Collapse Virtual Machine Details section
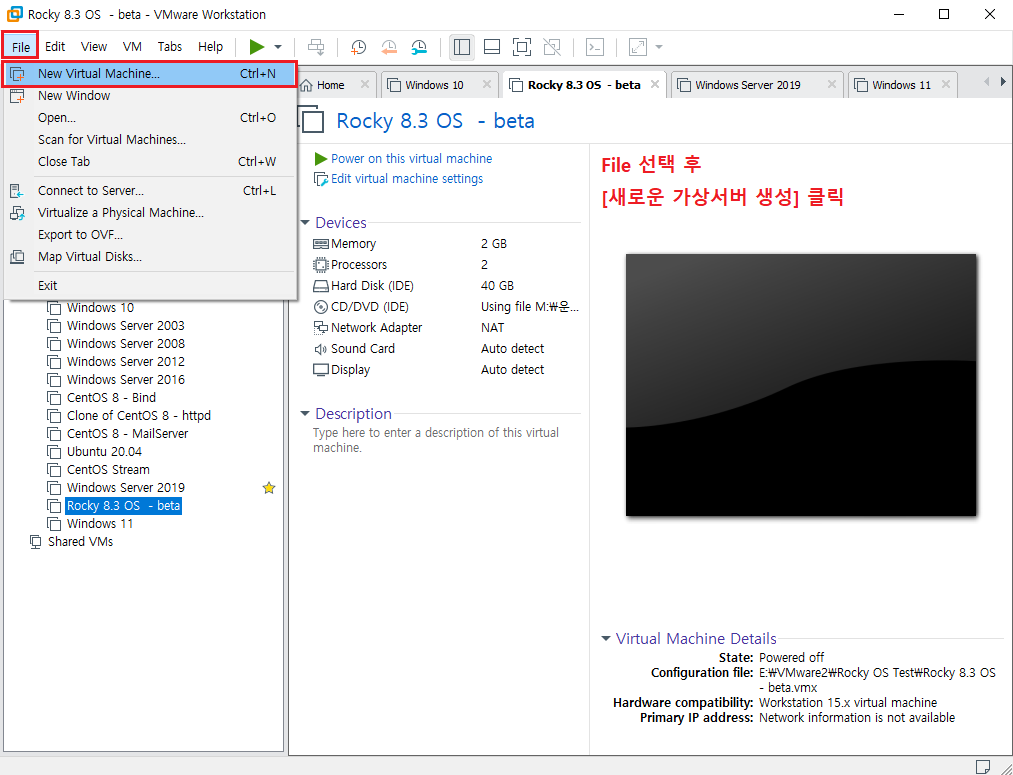The height and width of the screenshot is (775, 1013). 605,639
